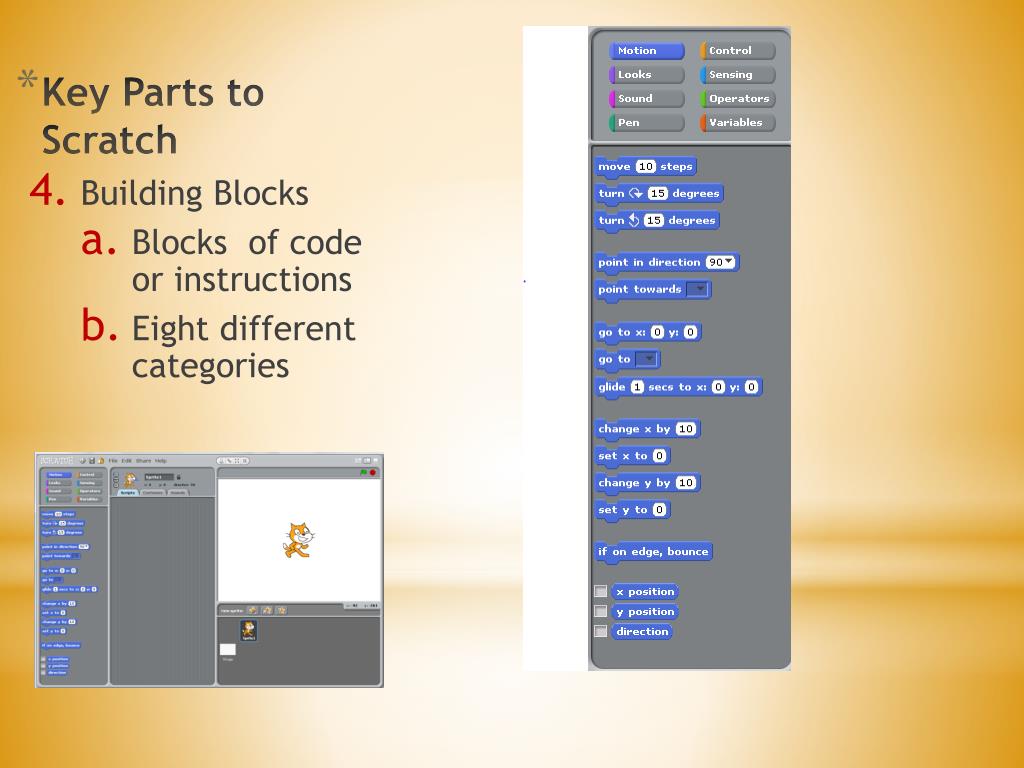
Task: Open Operators blocks in the large palette
Action: coord(738,99)
